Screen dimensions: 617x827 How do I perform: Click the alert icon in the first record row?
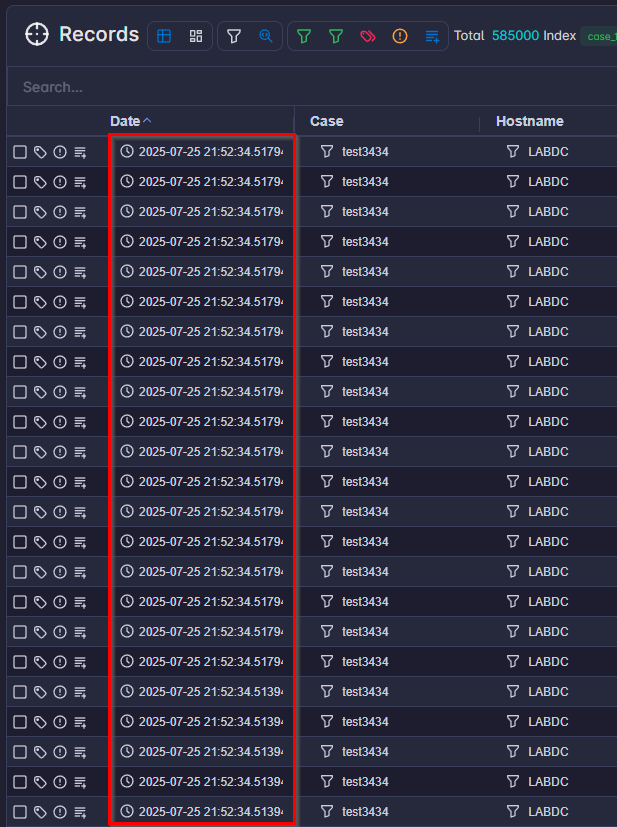coord(60,152)
